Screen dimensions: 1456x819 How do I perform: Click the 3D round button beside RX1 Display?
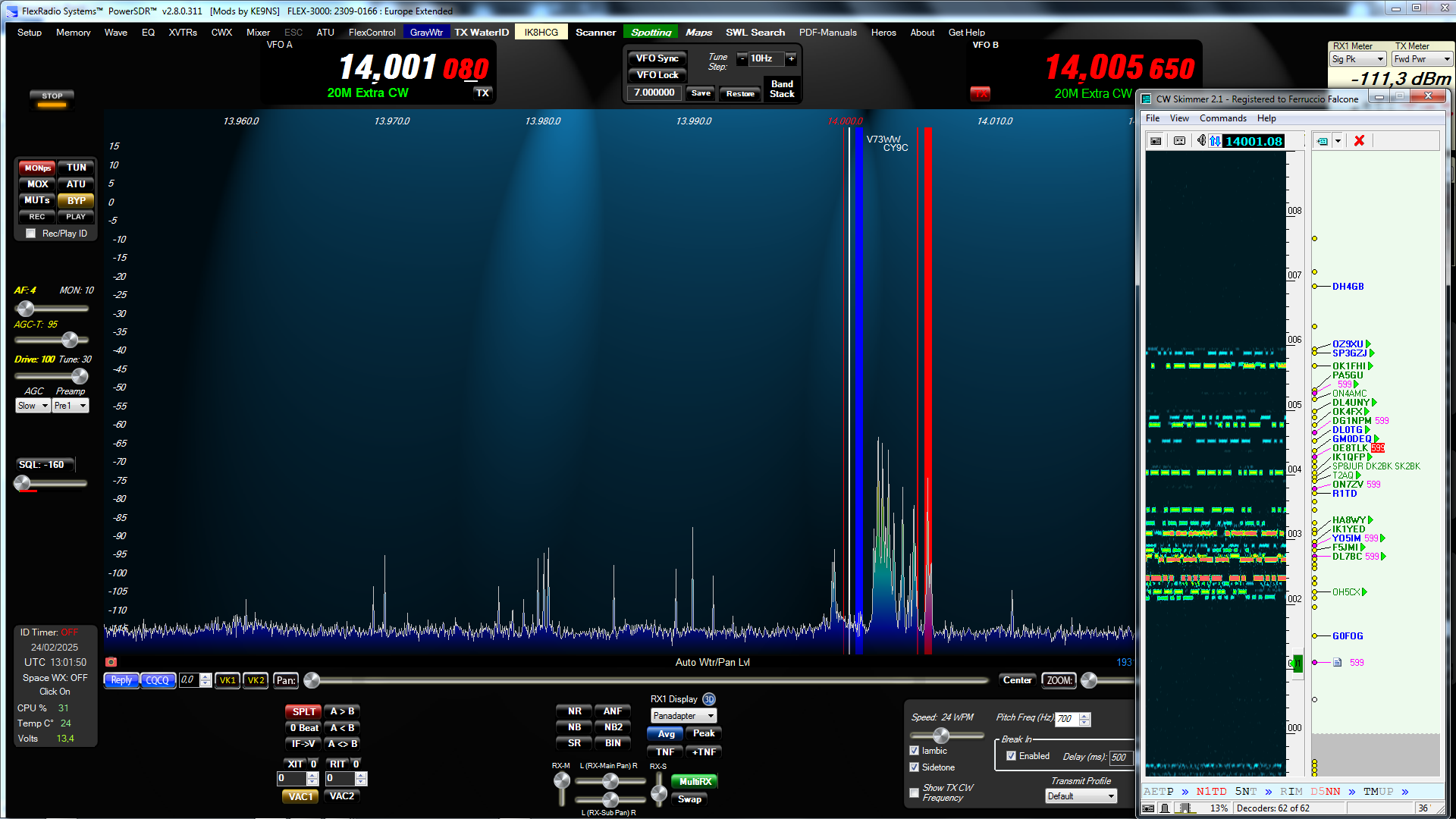[x=709, y=699]
